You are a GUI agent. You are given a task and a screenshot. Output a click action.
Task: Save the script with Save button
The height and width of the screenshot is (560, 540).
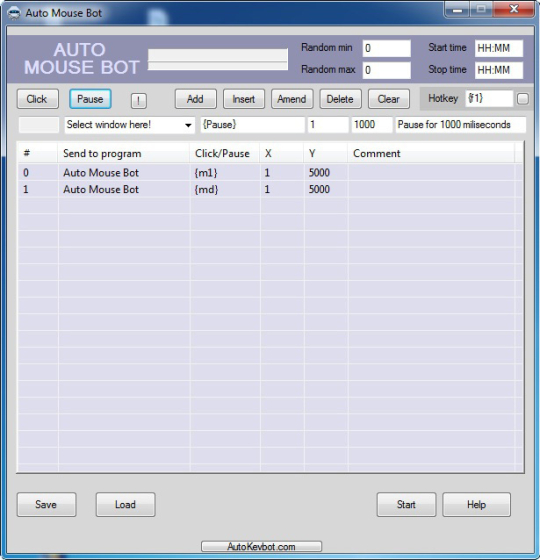pos(46,505)
